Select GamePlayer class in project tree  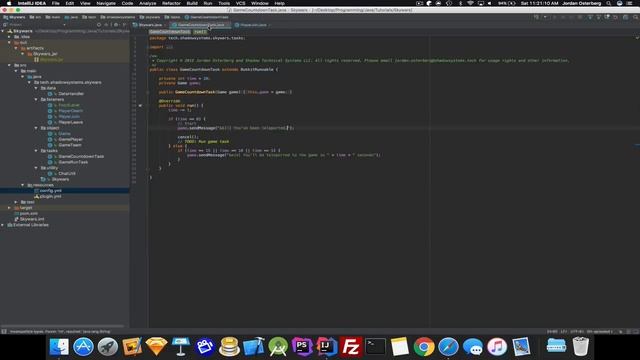tap(71, 140)
